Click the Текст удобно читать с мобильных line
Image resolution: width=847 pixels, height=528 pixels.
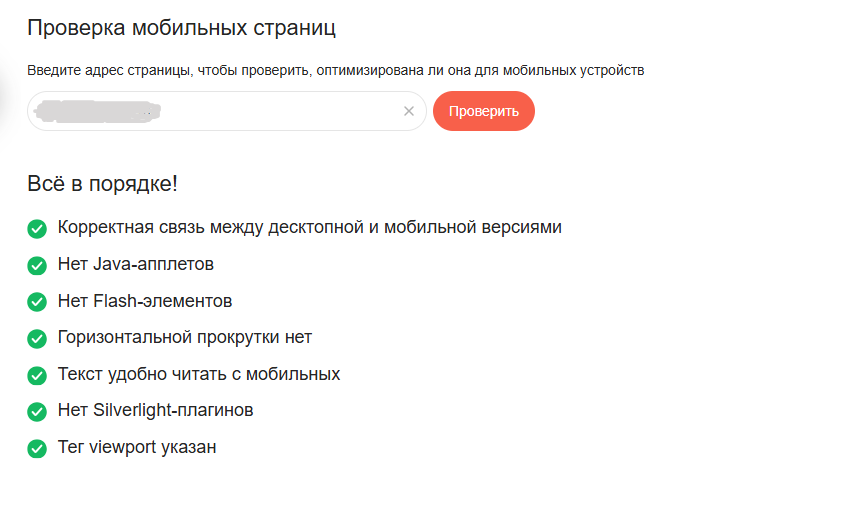(199, 374)
